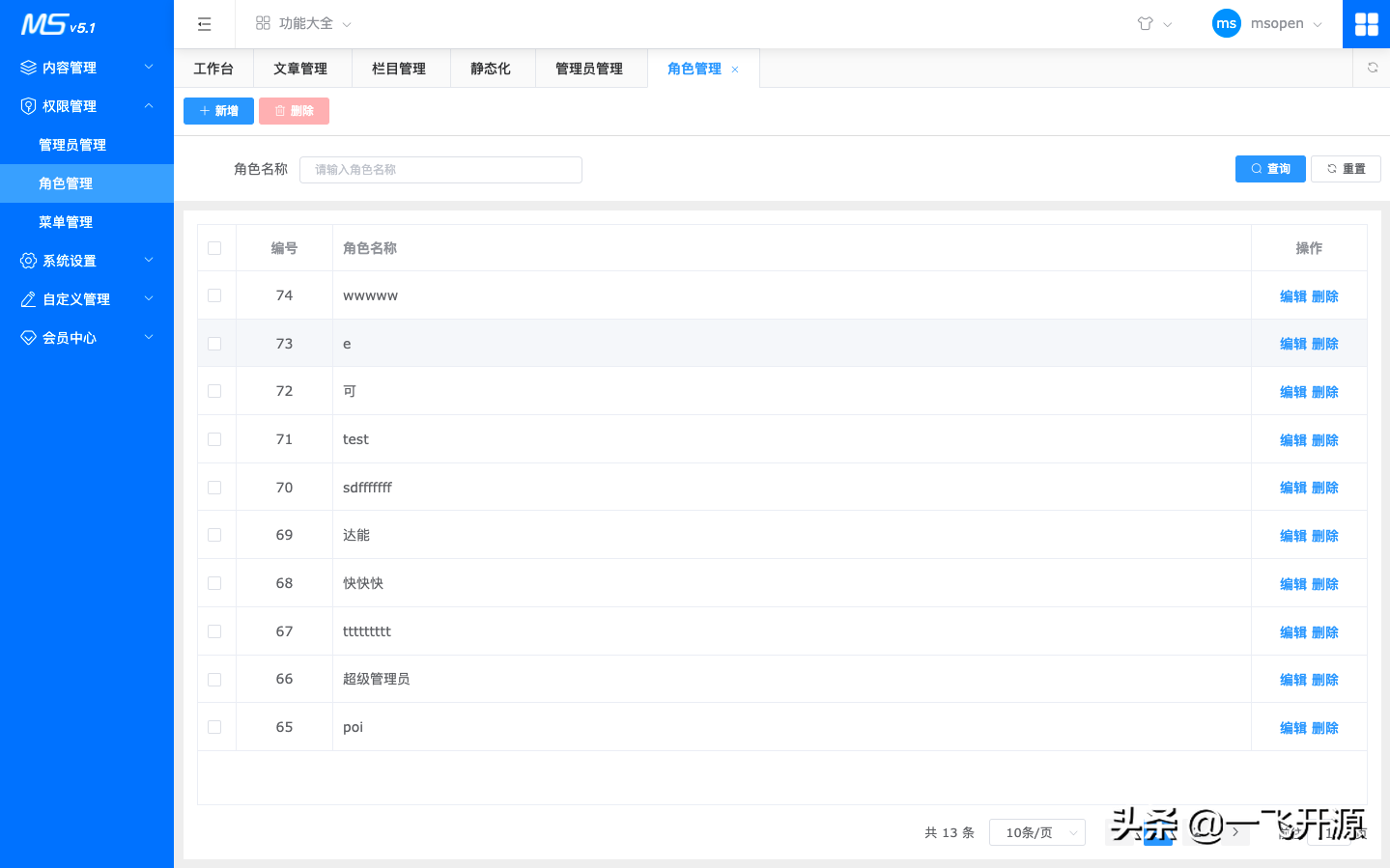Check the checkbox for role 超级管理员
Viewport: 1390px width, 868px height.
[214, 679]
